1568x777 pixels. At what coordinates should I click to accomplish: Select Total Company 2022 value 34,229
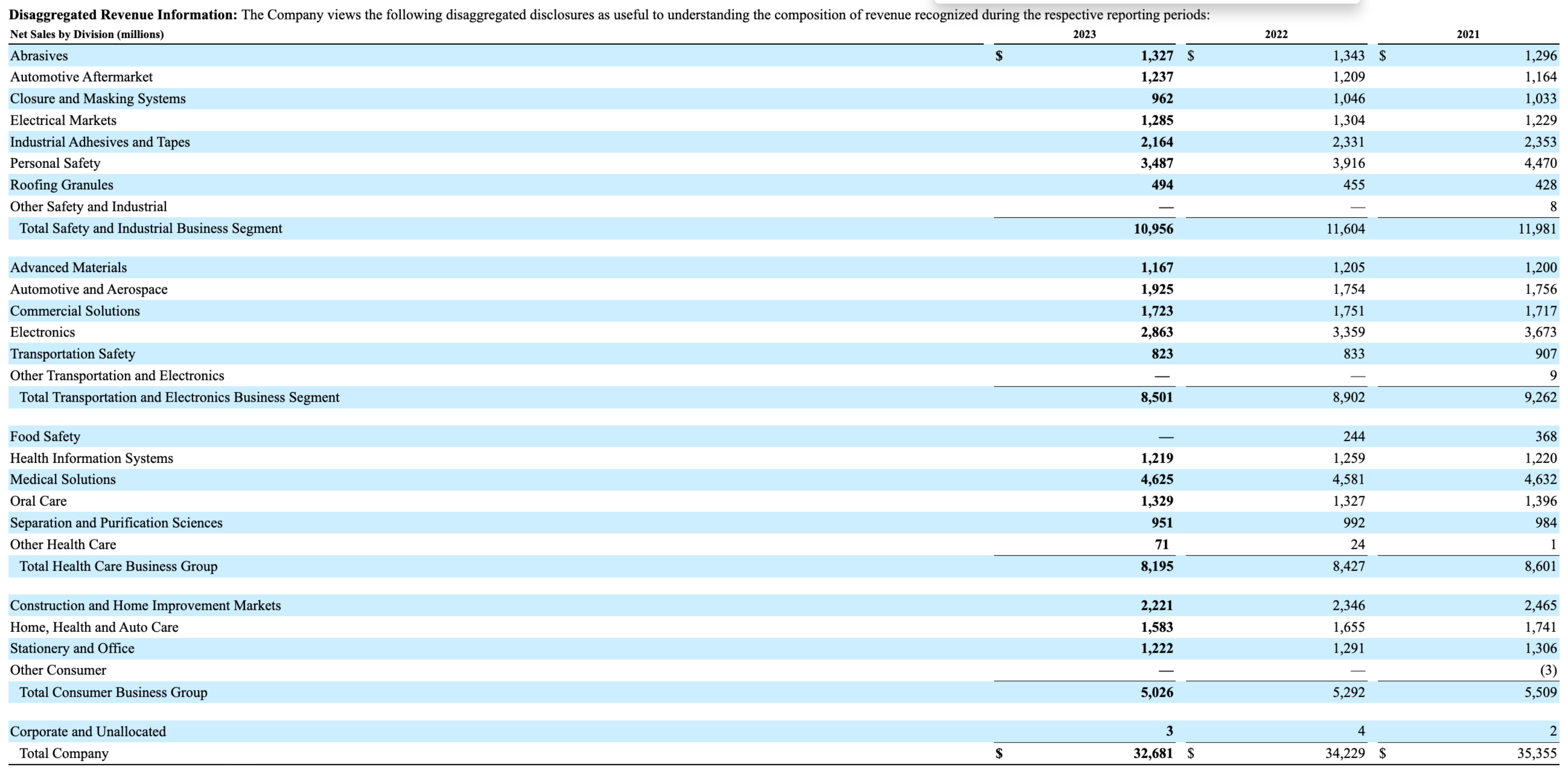pyautogui.click(x=1345, y=753)
